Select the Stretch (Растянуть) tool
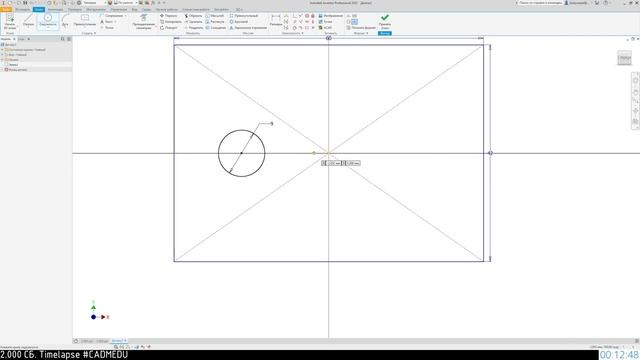 point(215,22)
